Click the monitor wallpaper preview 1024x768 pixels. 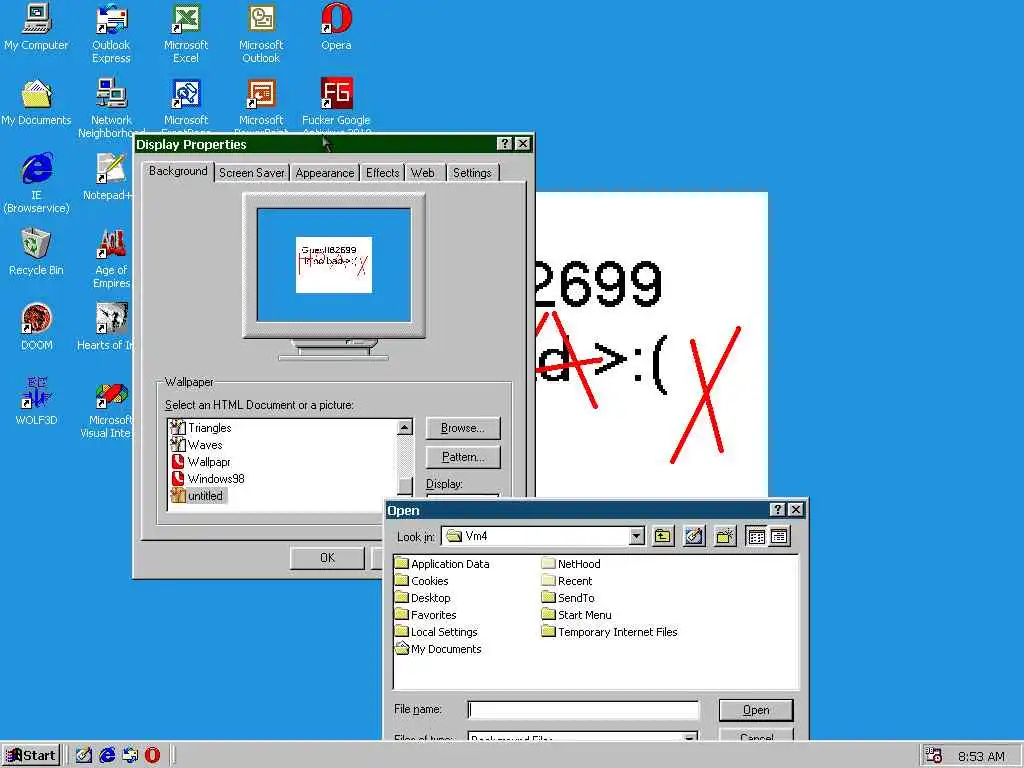[x=334, y=264]
